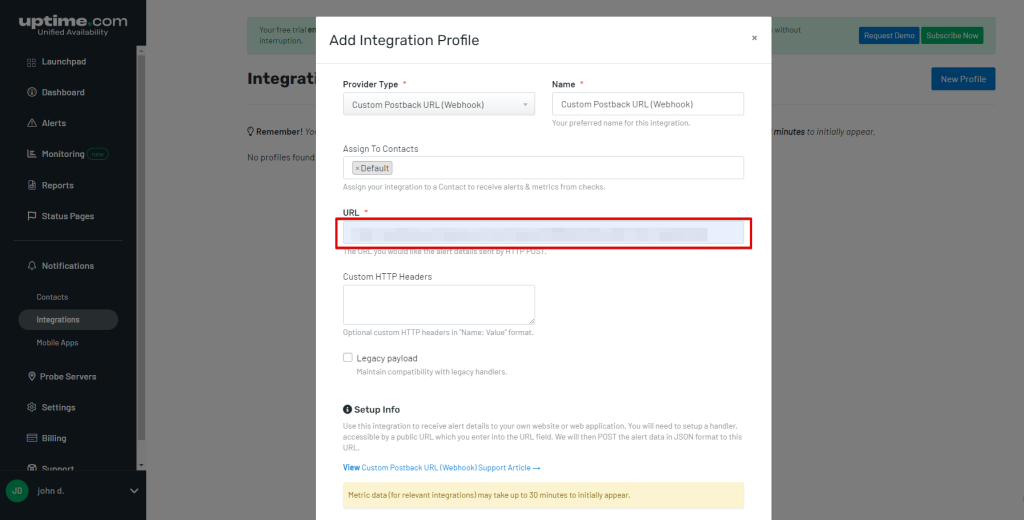
Task: Open the Provider Type dropdown
Action: click(x=438, y=104)
